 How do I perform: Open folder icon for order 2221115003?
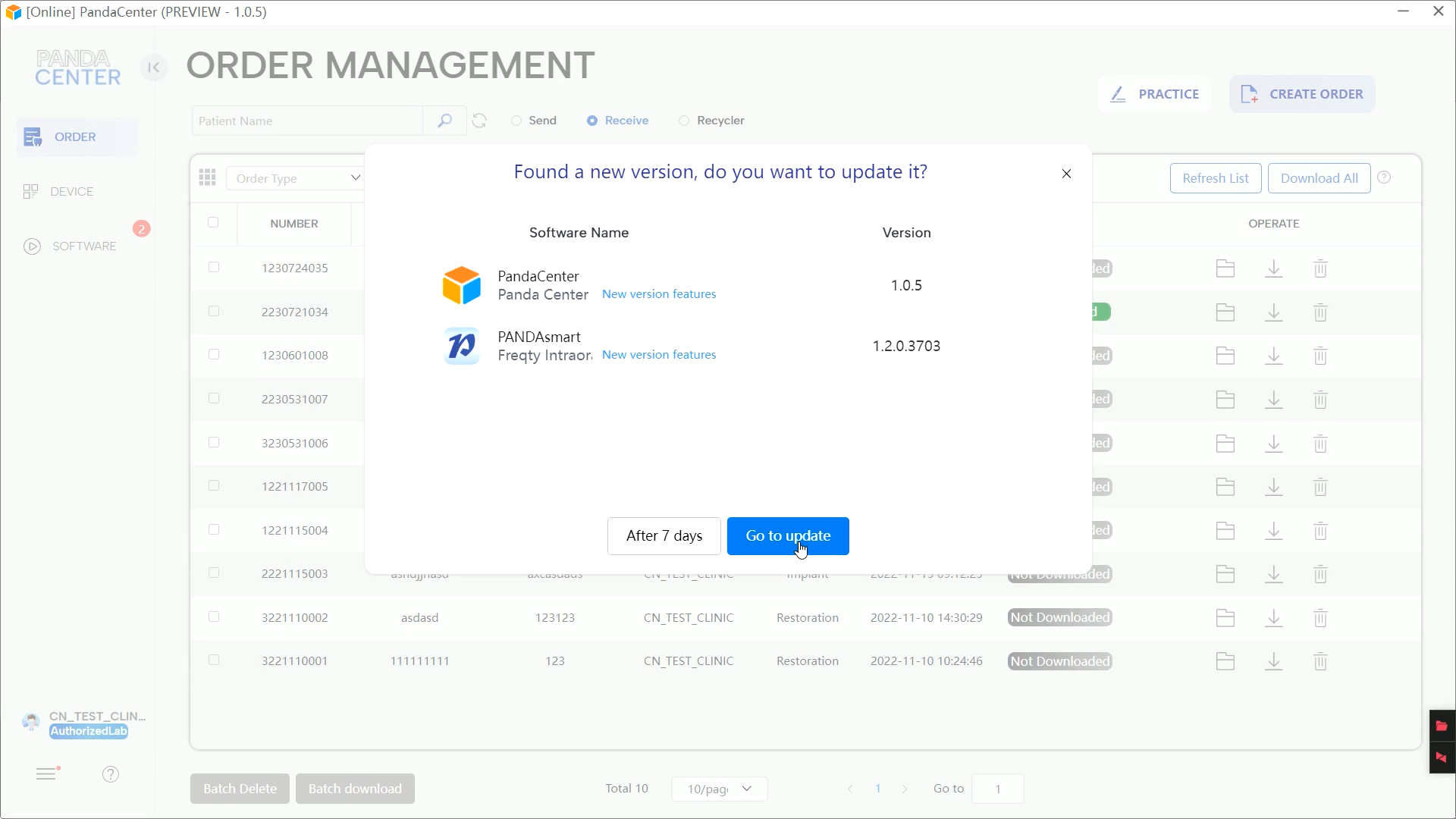pyautogui.click(x=1225, y=574)
